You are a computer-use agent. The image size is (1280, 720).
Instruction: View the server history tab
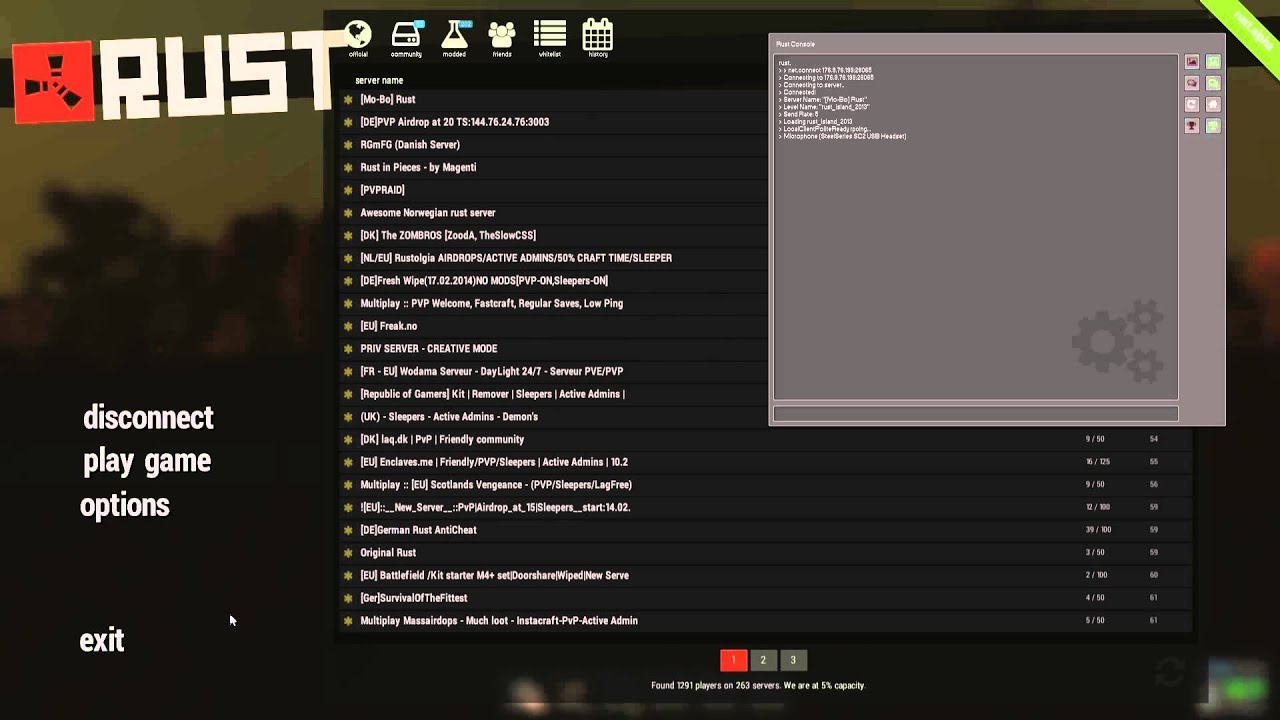pos(597,39)
